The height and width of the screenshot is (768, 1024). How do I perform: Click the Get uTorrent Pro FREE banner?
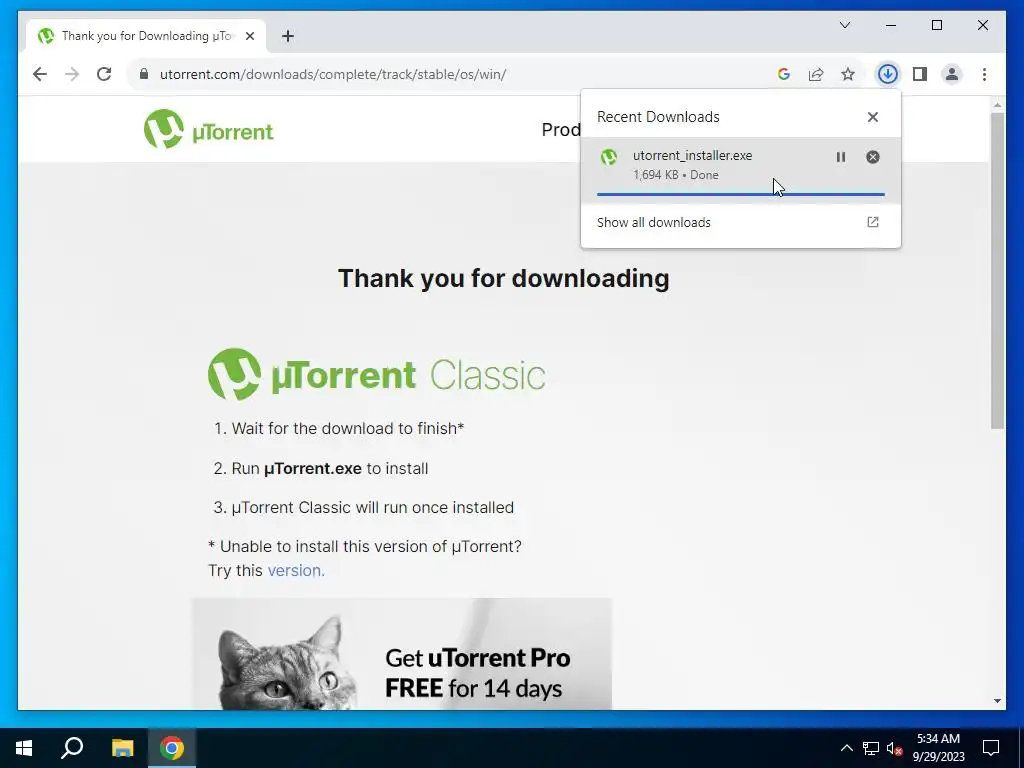(402, 654)
